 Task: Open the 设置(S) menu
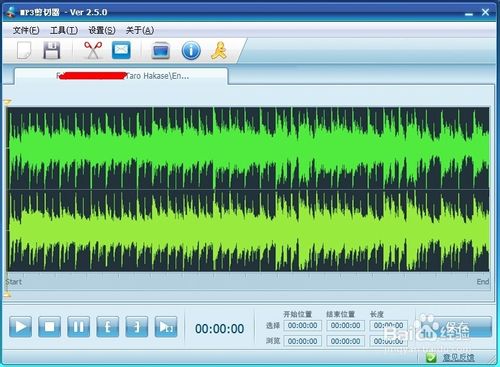[x=102, y=30]
